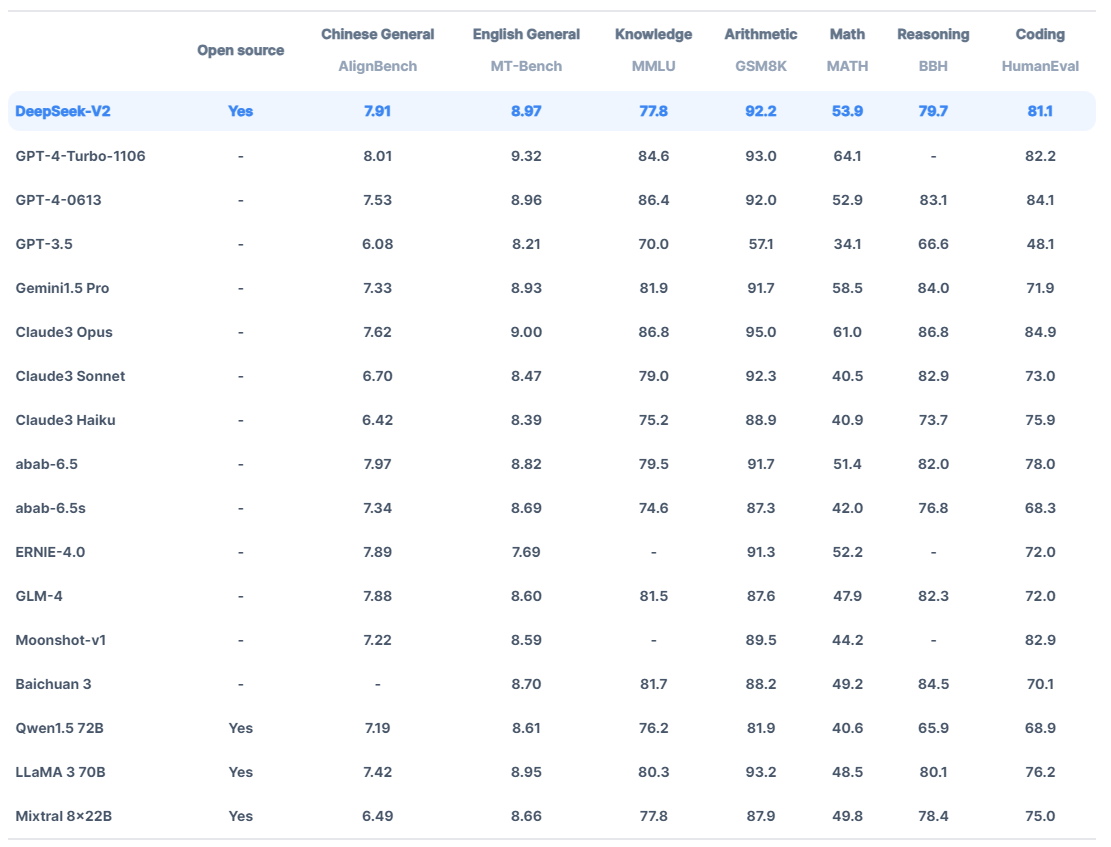The width and height of the screenshot is (1111, 847).
Task: Click Gemini1.5 Pro's MATH score "58.5"
Action: click(847, 288)
